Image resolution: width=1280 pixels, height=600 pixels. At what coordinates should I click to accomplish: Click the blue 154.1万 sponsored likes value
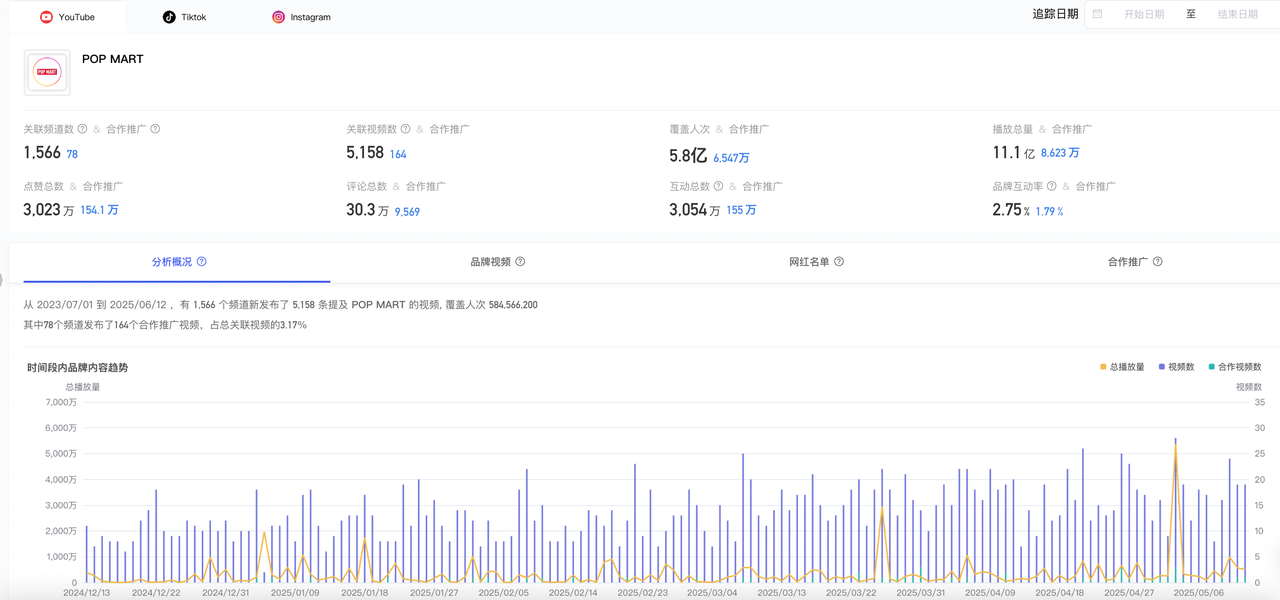click(x=99, y=210)
